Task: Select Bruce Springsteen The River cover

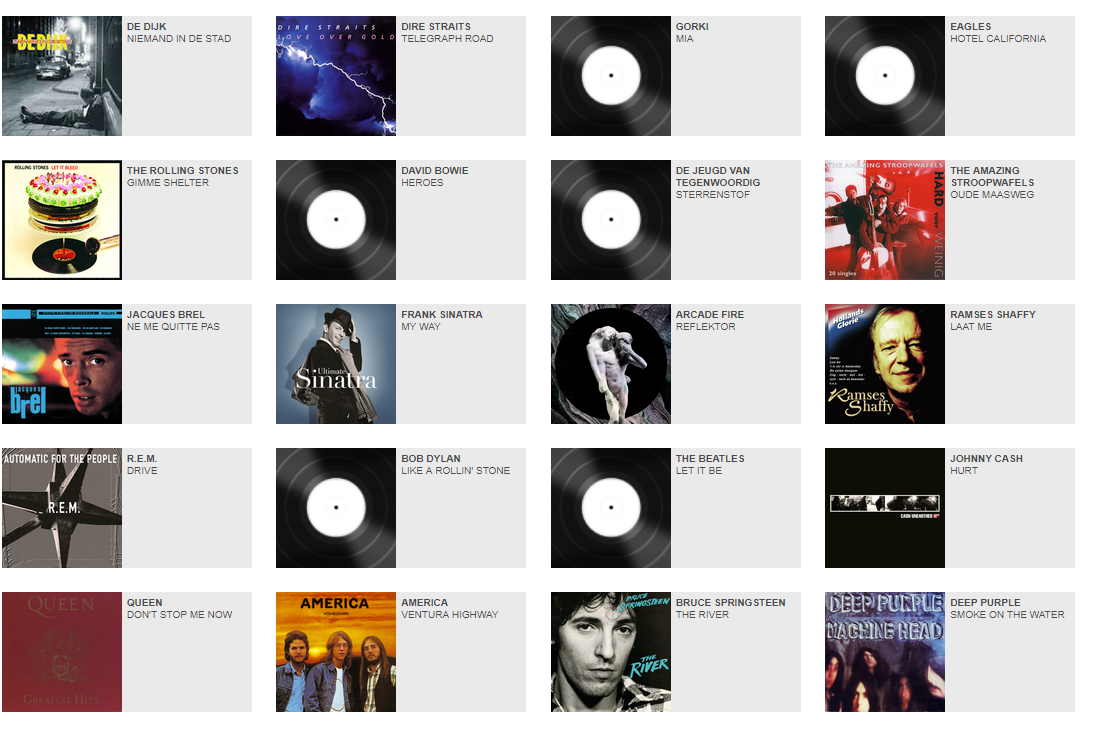Action: coord(611,651)
